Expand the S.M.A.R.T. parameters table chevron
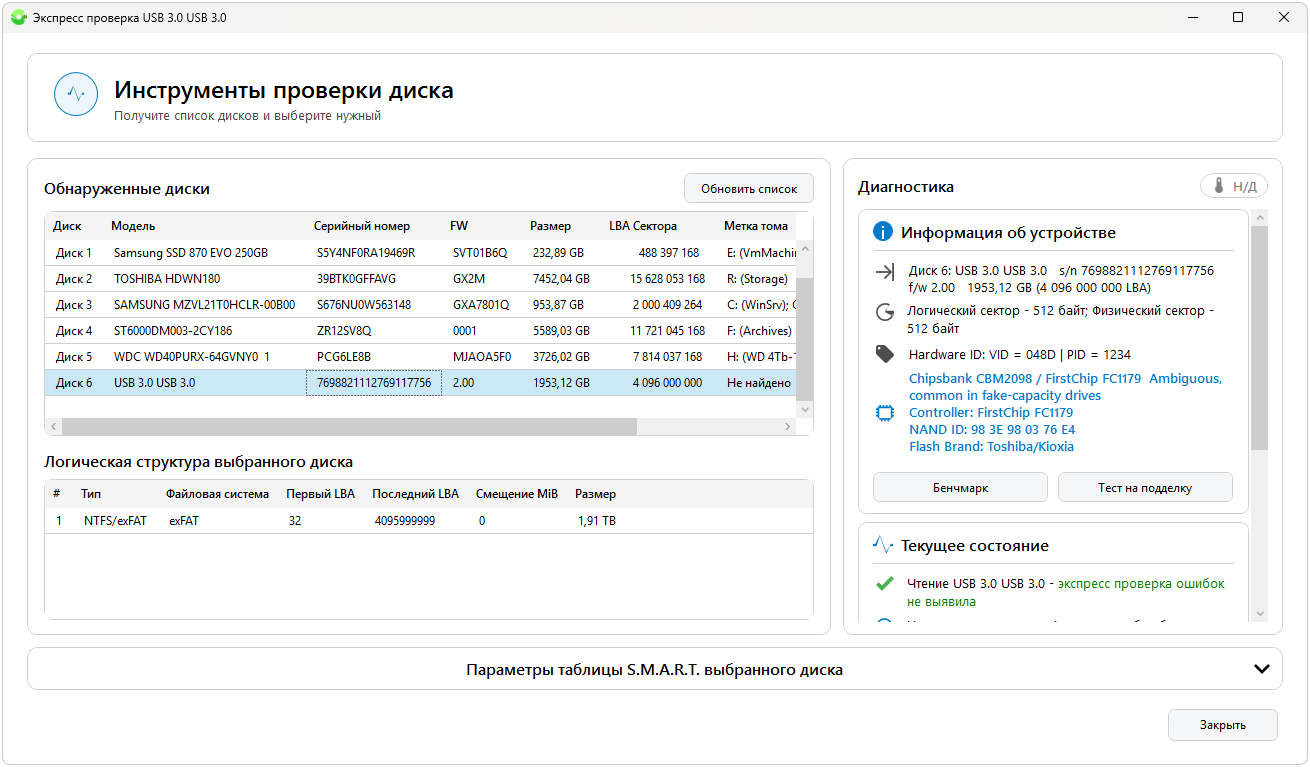This screenshot has width=1310, height=767. (1262, 669)
